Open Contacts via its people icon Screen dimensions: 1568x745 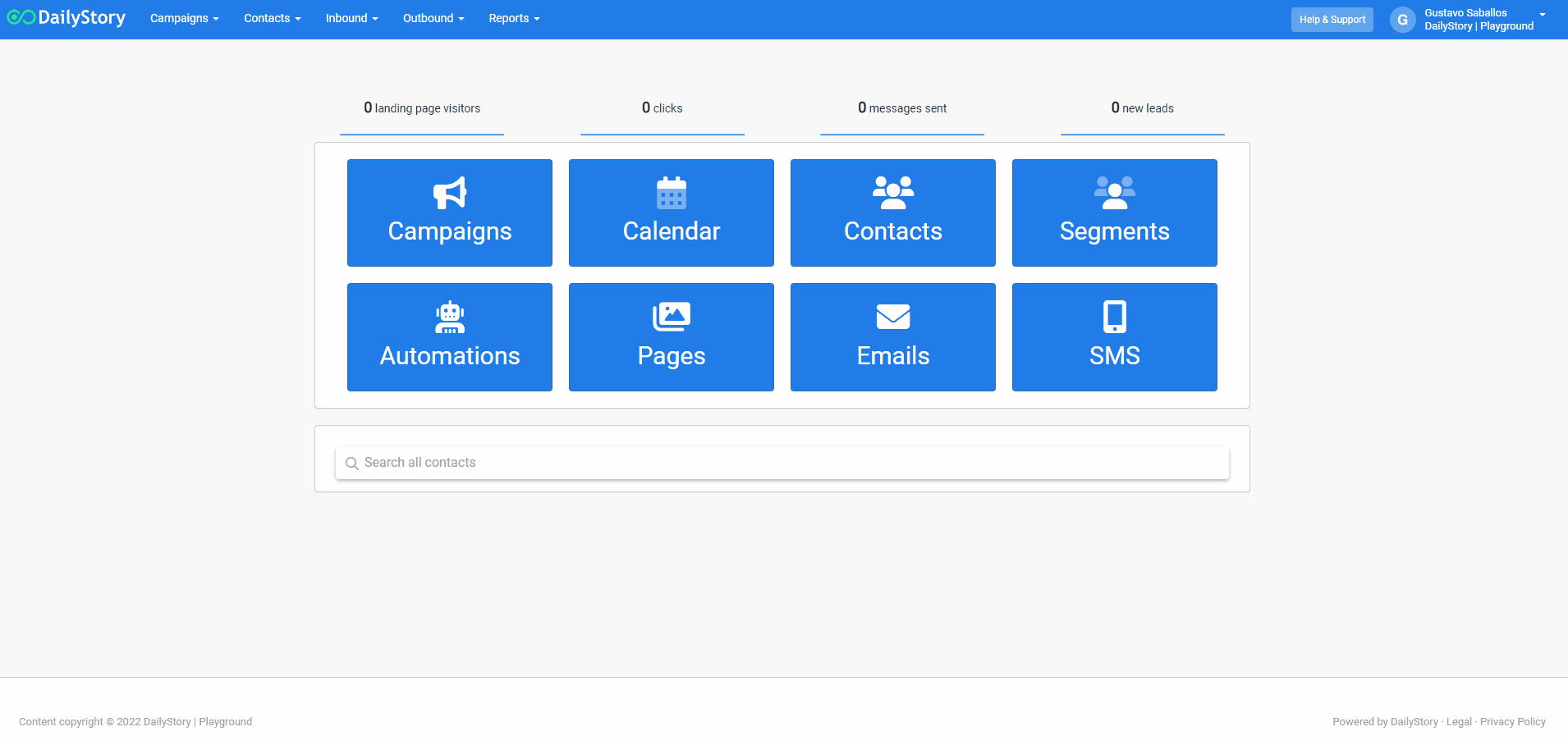(x=893, y=193)
